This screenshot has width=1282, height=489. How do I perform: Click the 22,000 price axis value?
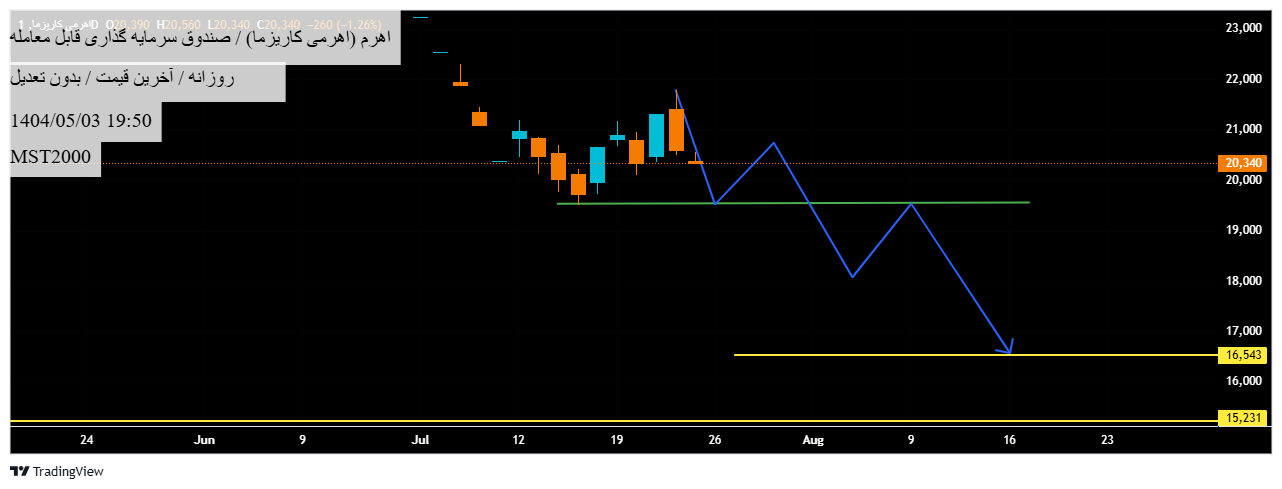[x=1243, y=79]
